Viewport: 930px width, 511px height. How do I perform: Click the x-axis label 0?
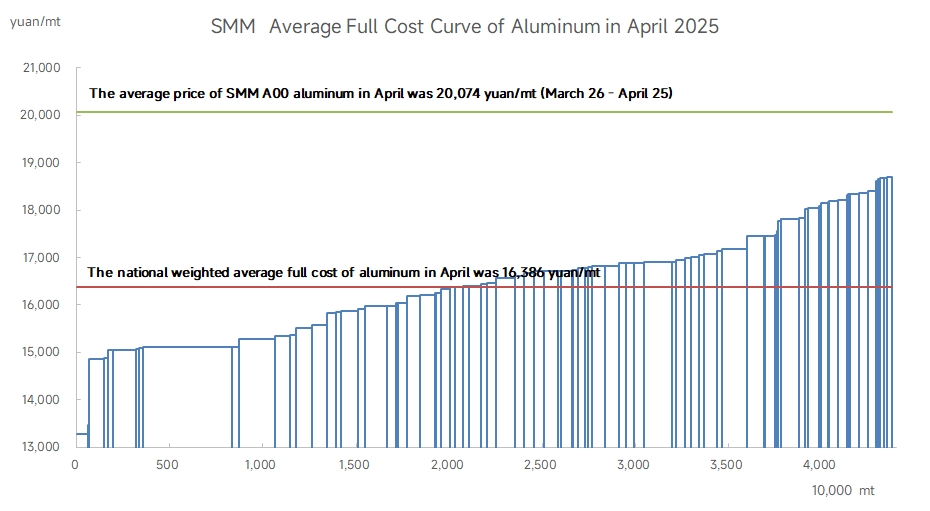point(75,465)
